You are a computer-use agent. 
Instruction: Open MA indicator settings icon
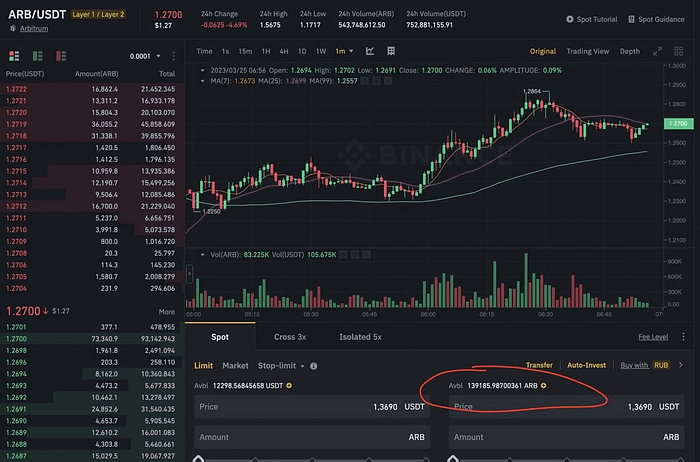[376, 81]
